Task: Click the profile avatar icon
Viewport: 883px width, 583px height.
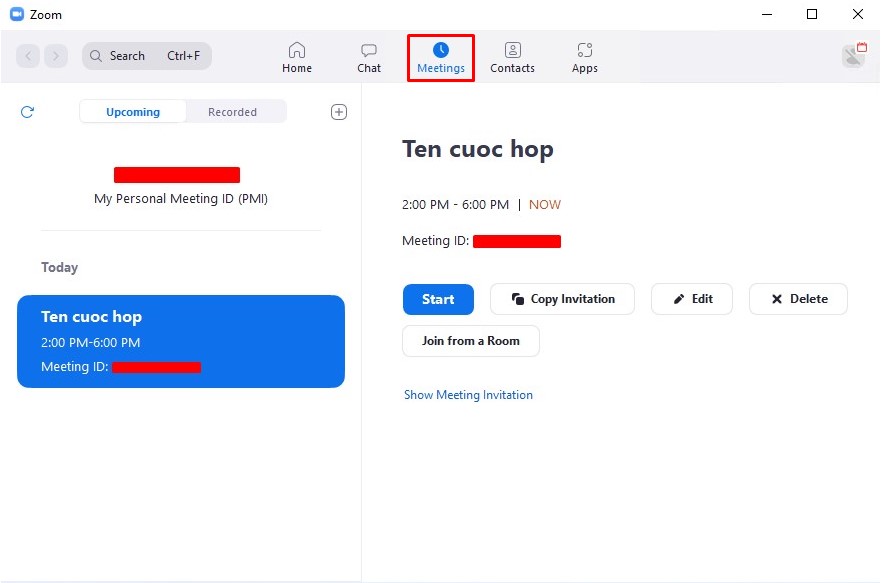Action: 853,56
